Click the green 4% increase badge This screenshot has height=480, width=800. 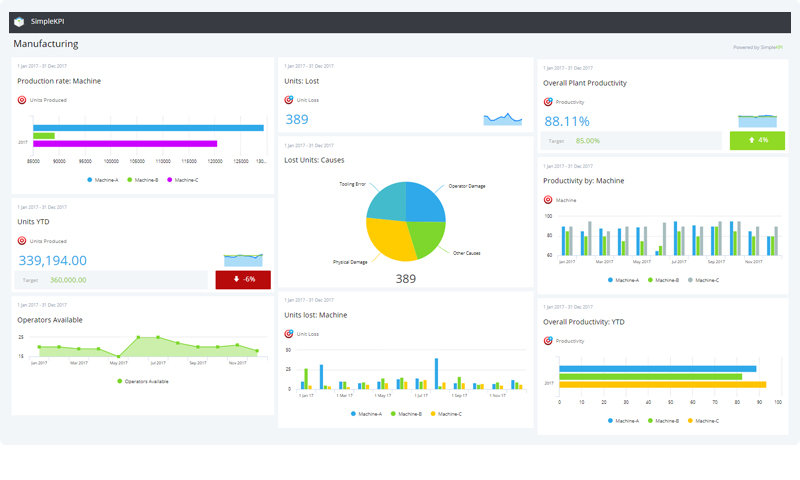757,141
